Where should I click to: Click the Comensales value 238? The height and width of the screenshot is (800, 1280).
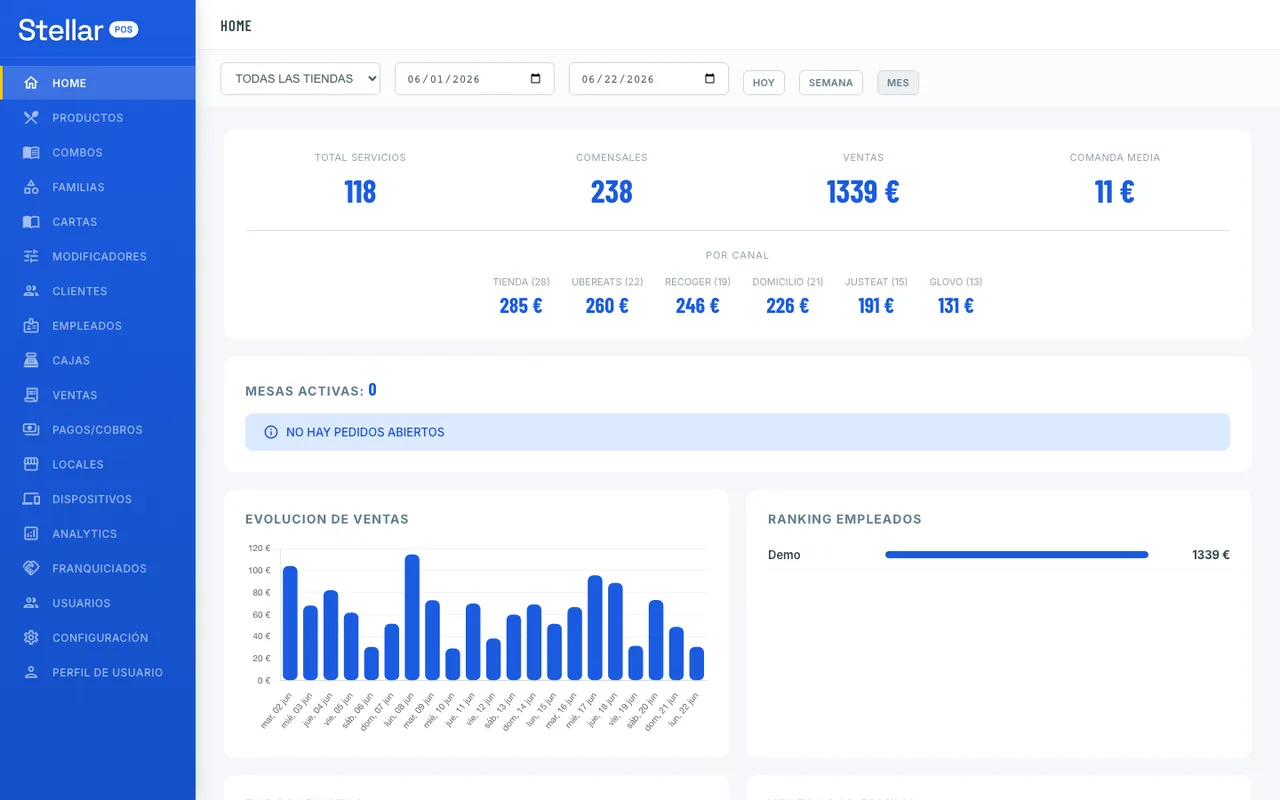coord(611,191)
